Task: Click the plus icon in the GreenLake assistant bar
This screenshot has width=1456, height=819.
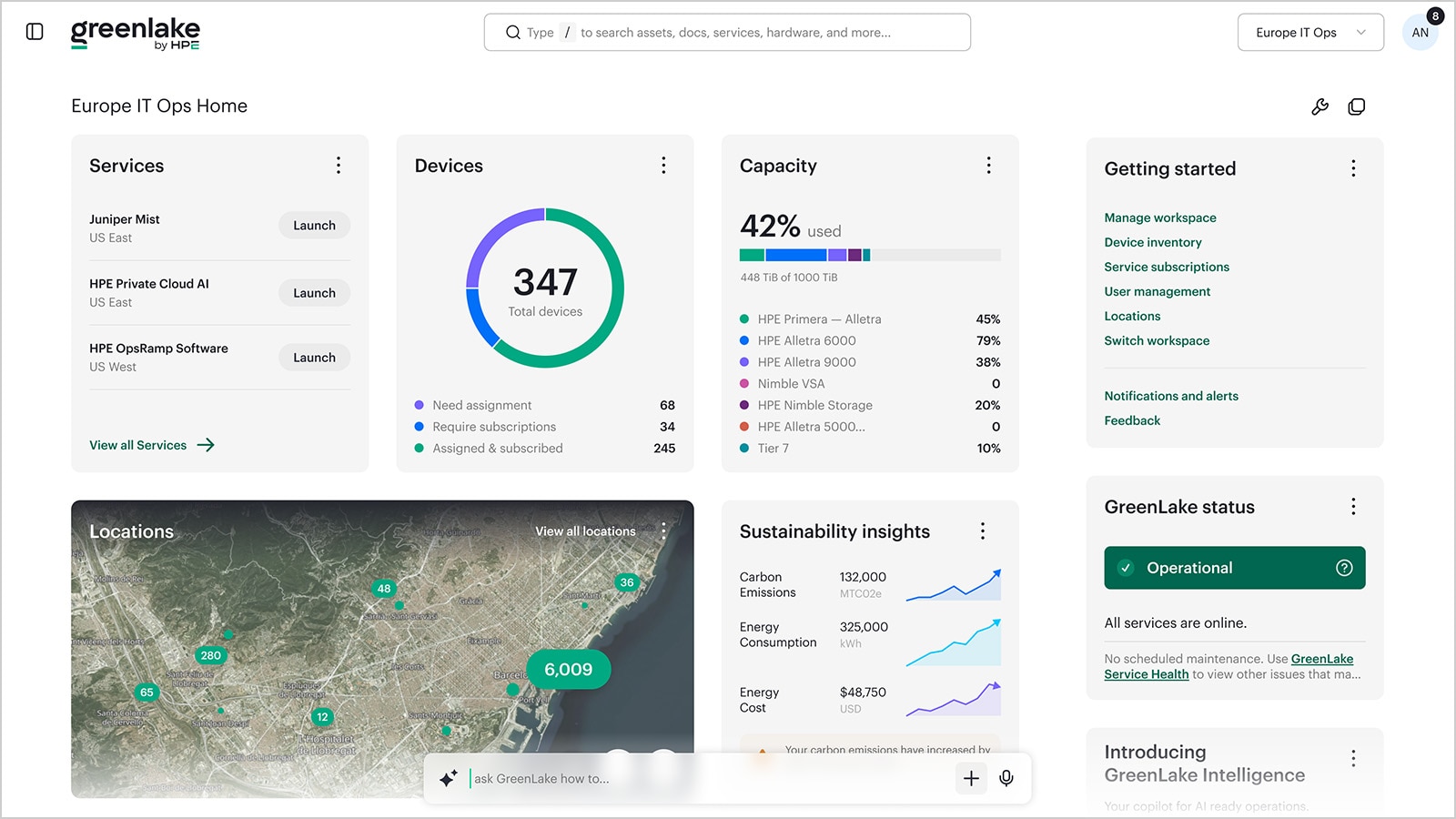Action: [x=971, y=778]
